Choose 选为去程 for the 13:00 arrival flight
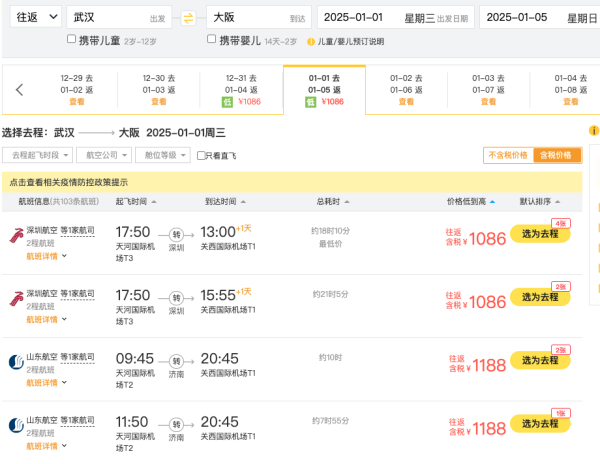This screenshot has height=464, width=600. (x=540, y=233)
